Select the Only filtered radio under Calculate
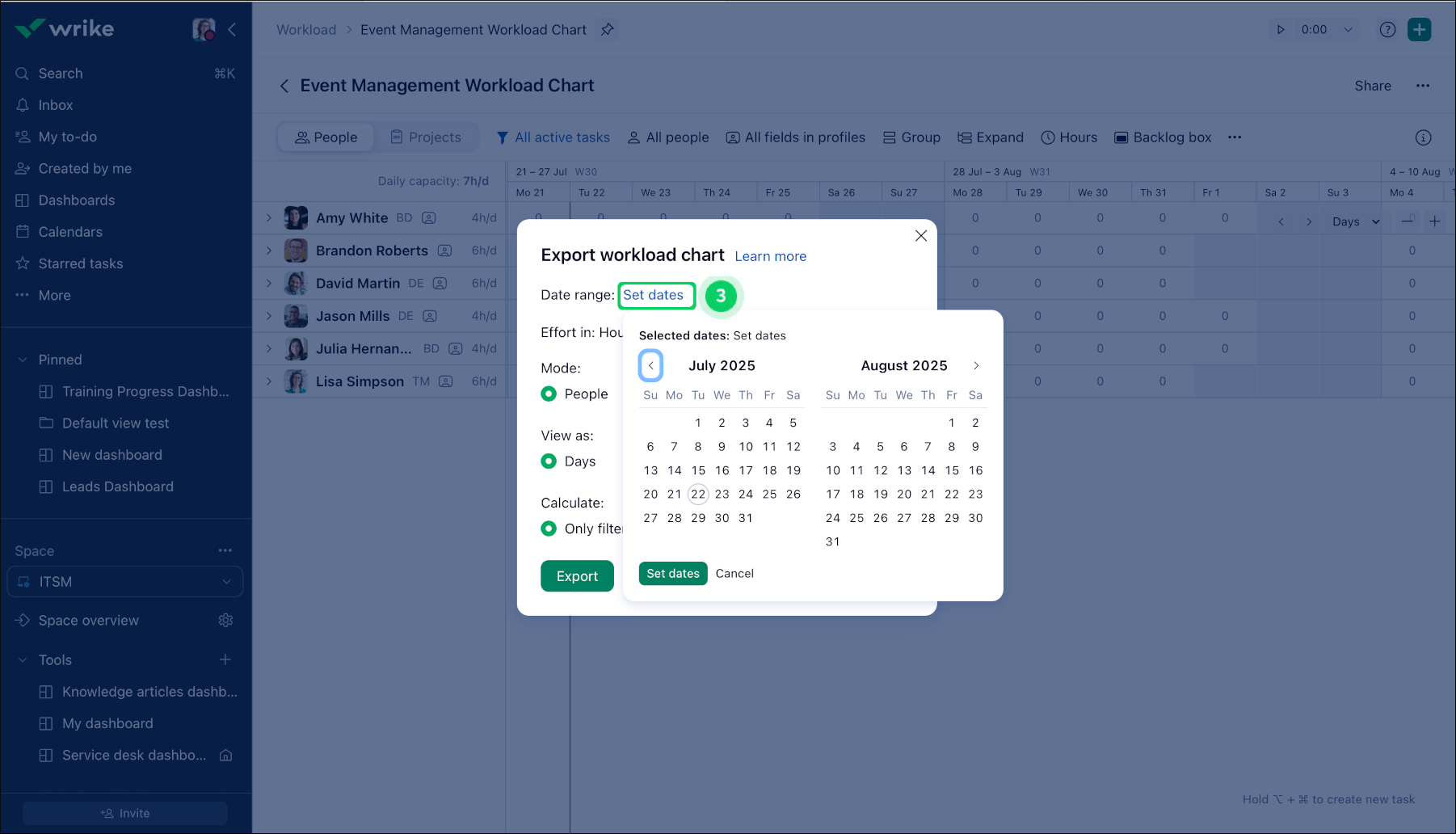The height and width of the screenshot is (834, 1456). [x=549, y=529]
